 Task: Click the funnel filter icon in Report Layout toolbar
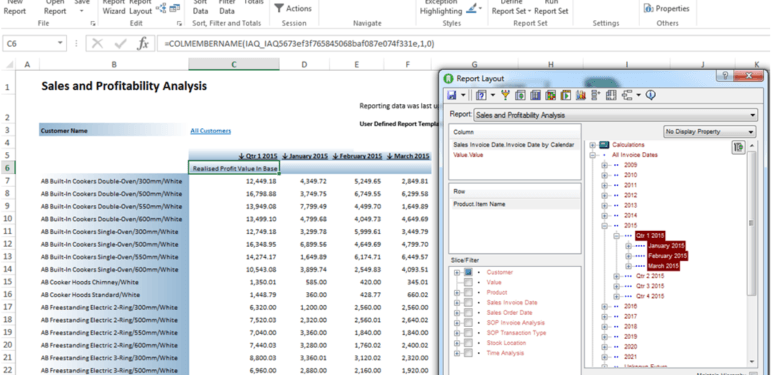(x=506, y=95)
